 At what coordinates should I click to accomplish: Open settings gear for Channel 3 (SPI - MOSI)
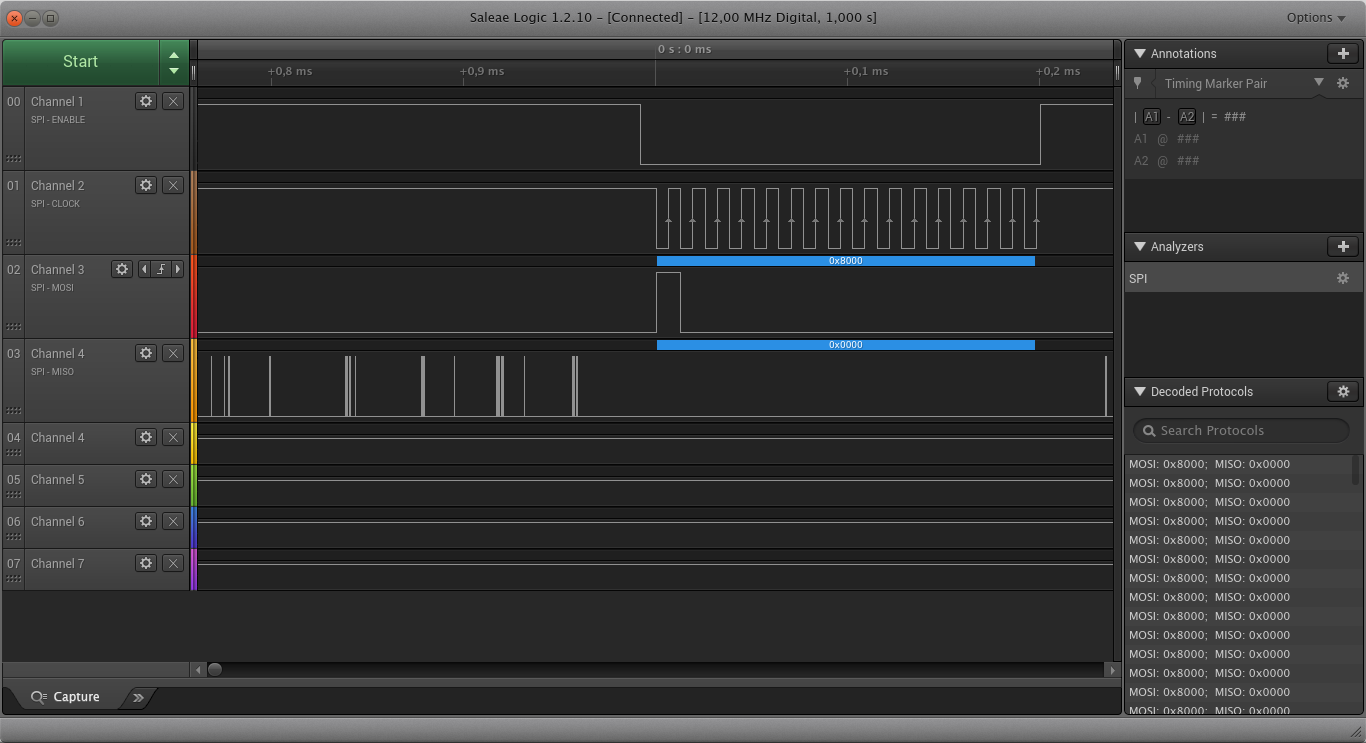[122, 269]
